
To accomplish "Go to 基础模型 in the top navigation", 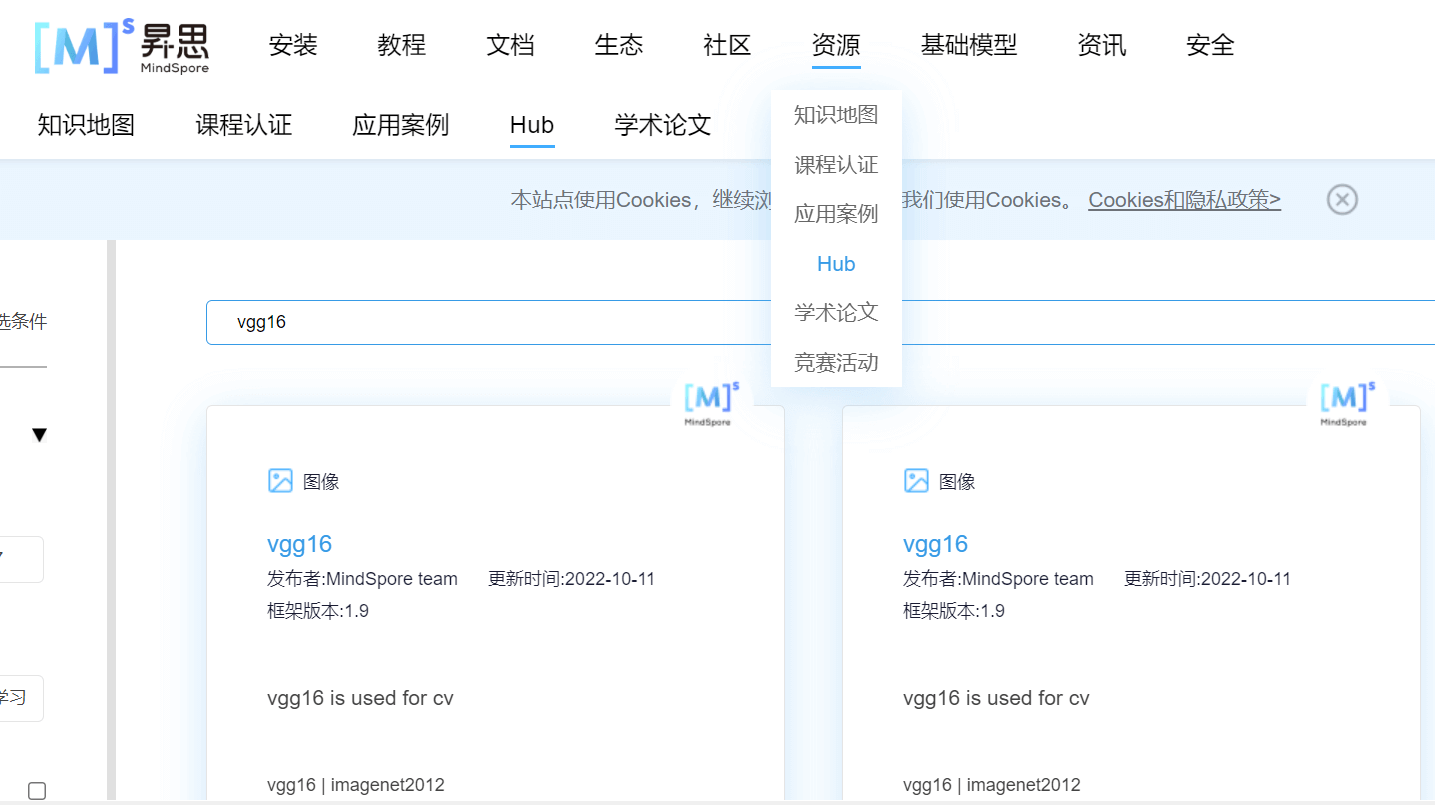I will (968, 45).
